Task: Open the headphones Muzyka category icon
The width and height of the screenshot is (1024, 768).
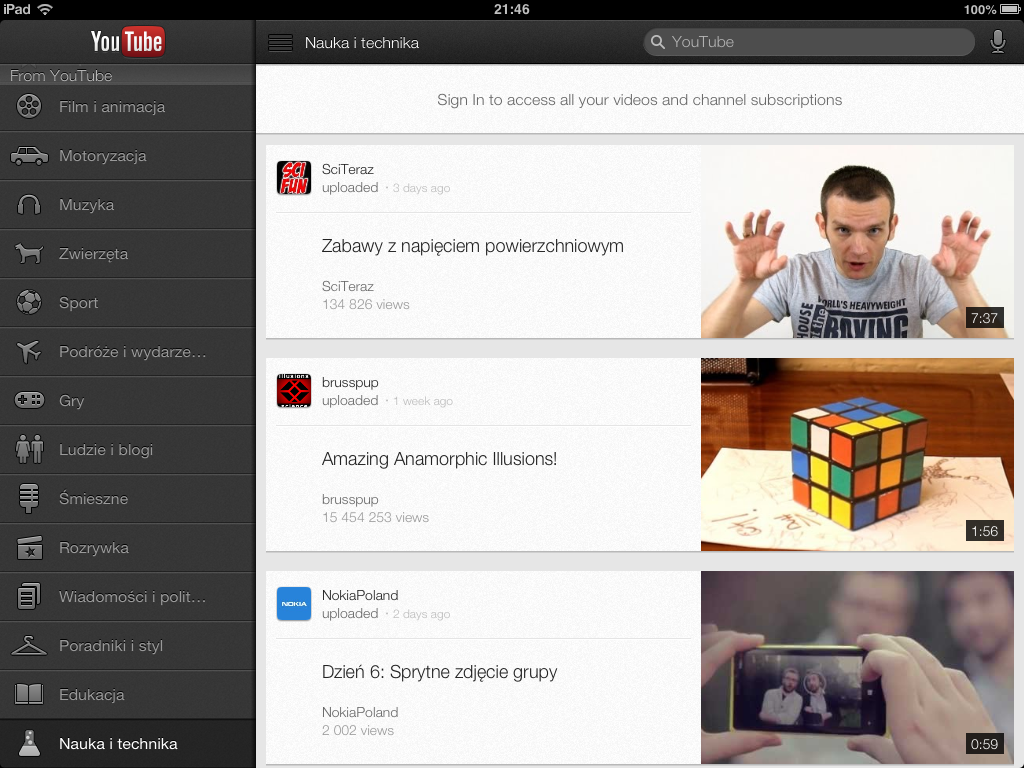Action: 30,205
